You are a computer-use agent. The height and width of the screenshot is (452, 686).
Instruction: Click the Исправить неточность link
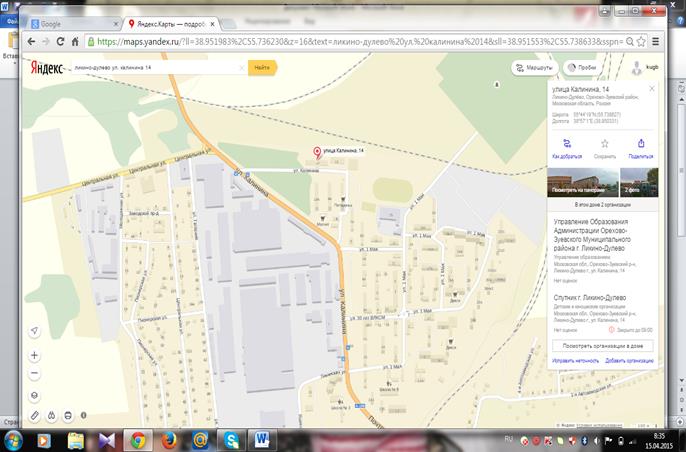point(575,361)
